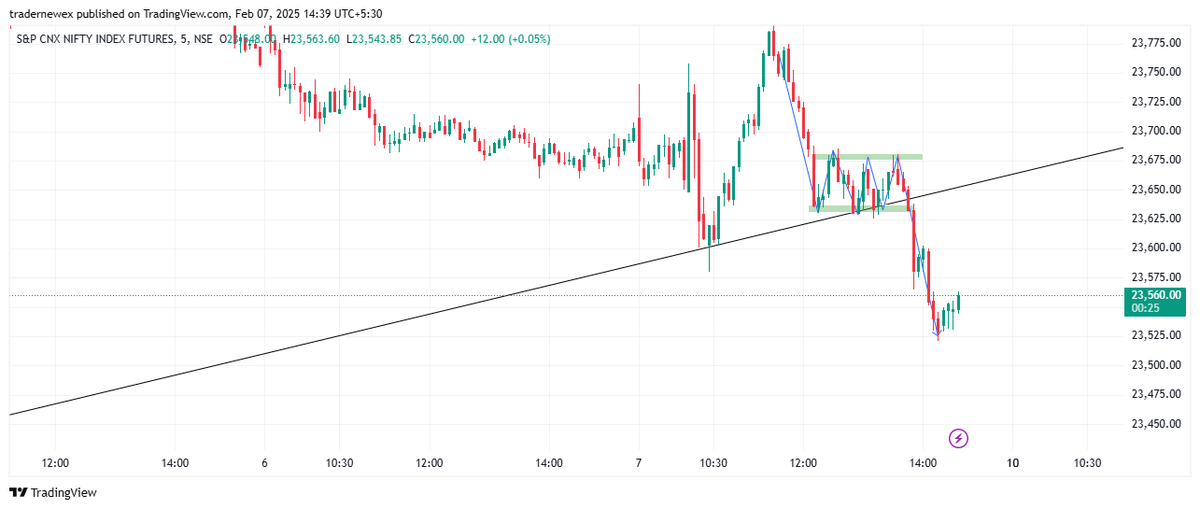Click the 23,450.00 price scale label

tap(1157, 423)
